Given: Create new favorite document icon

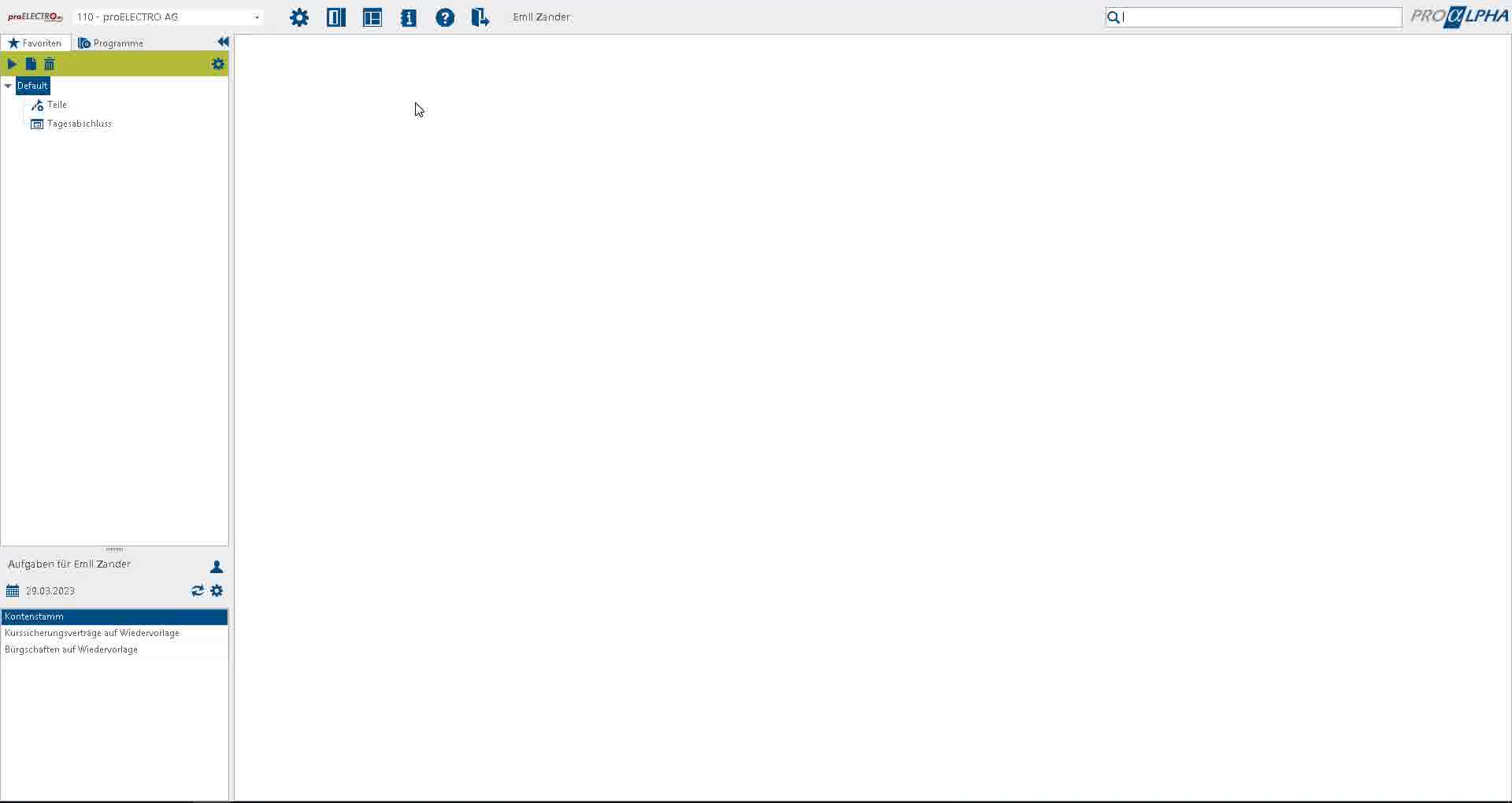Looking at the screenshot, I should point(31,64).
